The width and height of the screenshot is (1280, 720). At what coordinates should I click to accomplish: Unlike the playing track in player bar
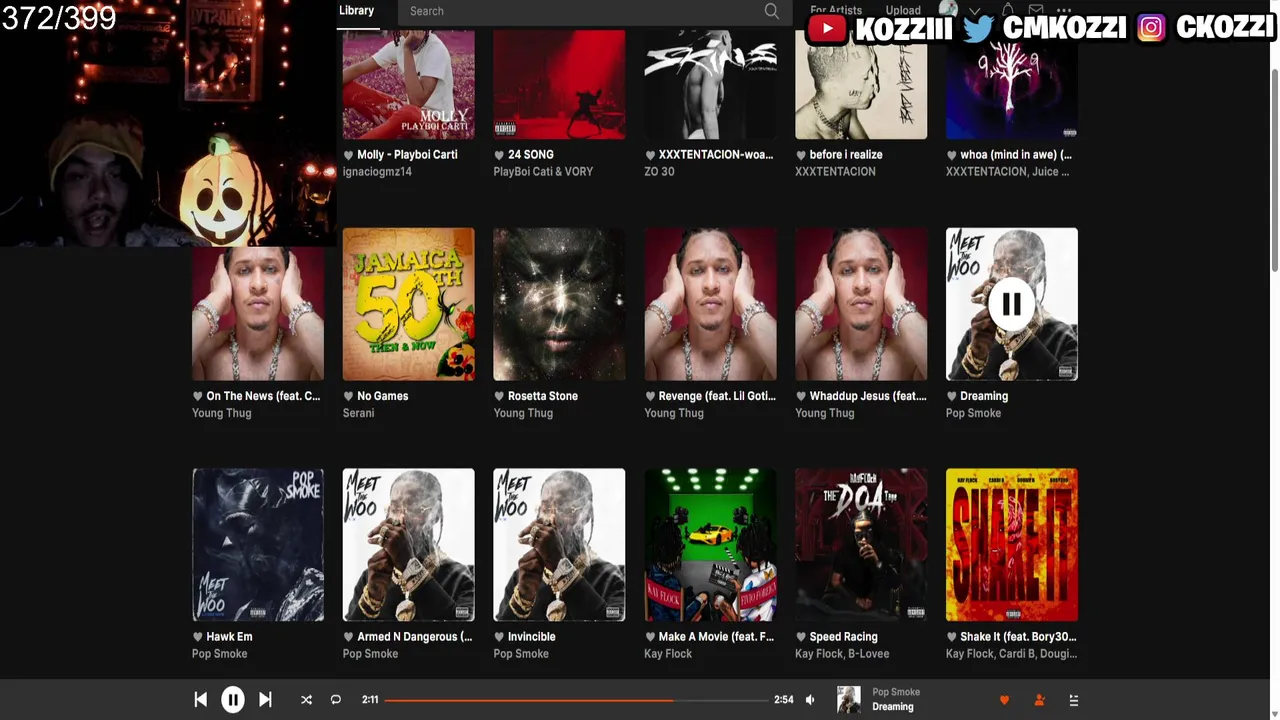pos(1004,700)
